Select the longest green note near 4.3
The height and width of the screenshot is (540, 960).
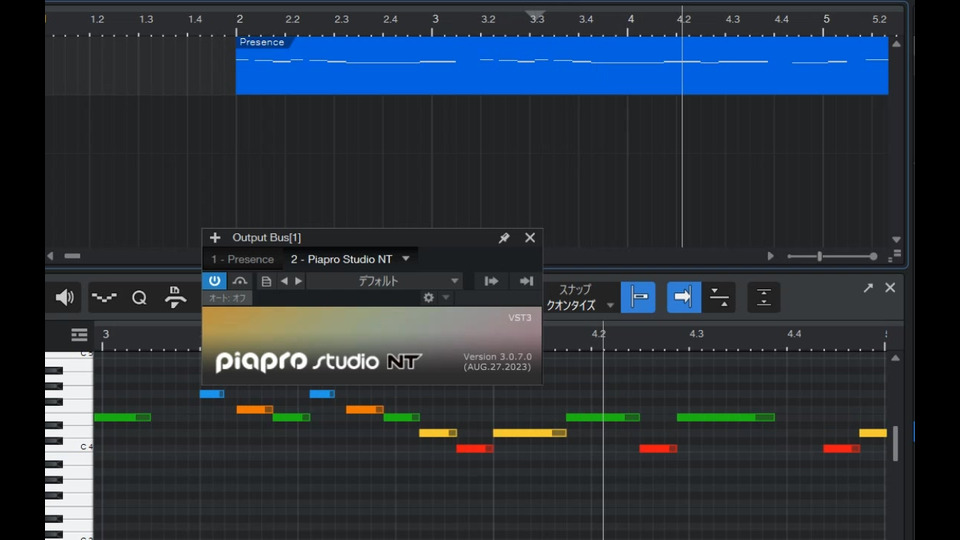coord(726,418)
